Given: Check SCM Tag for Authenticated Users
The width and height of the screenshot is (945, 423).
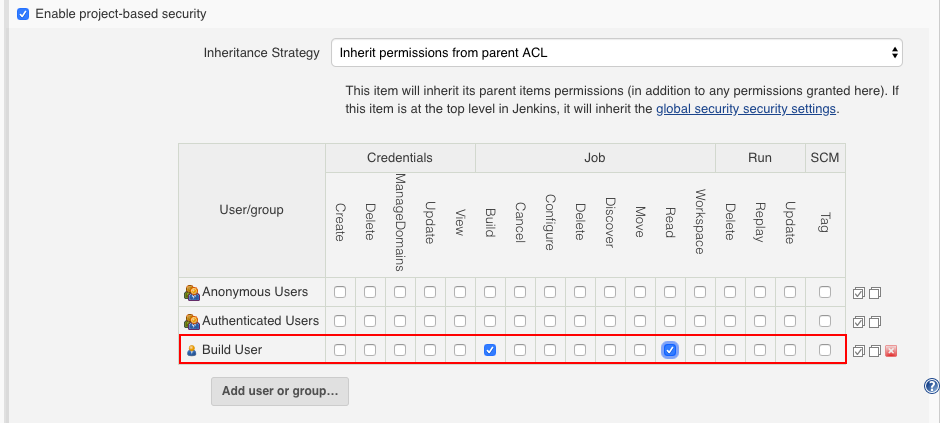Looking at the screenshot, I should 825,321.
